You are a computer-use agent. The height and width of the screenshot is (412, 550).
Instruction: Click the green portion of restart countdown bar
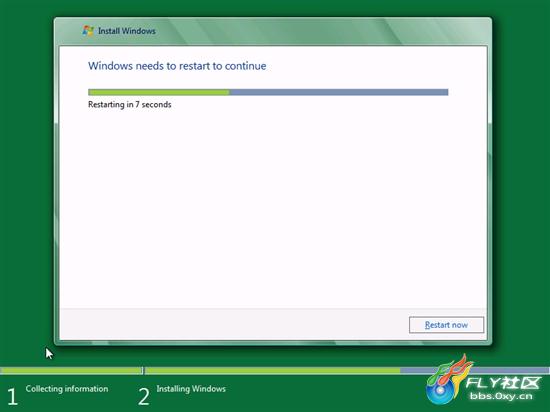[159, 92]
